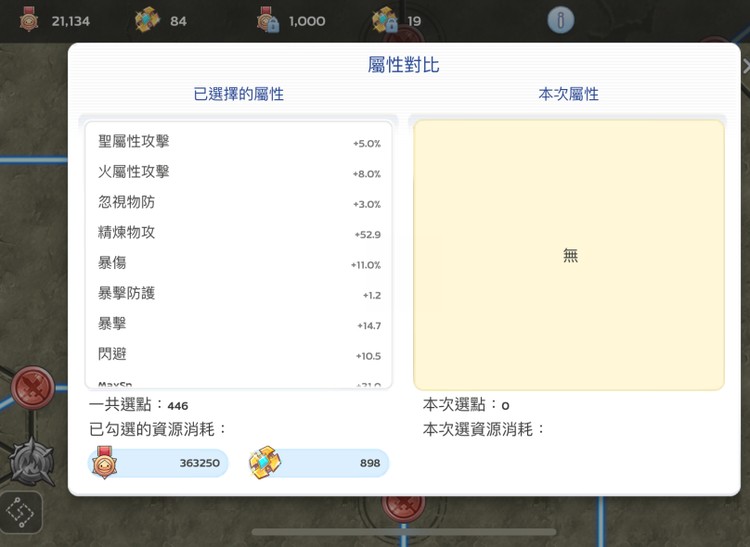Viewport: 750px width, 547px height.
Task: Tap the medal currency icon showing 21,134
Action: 29,19
